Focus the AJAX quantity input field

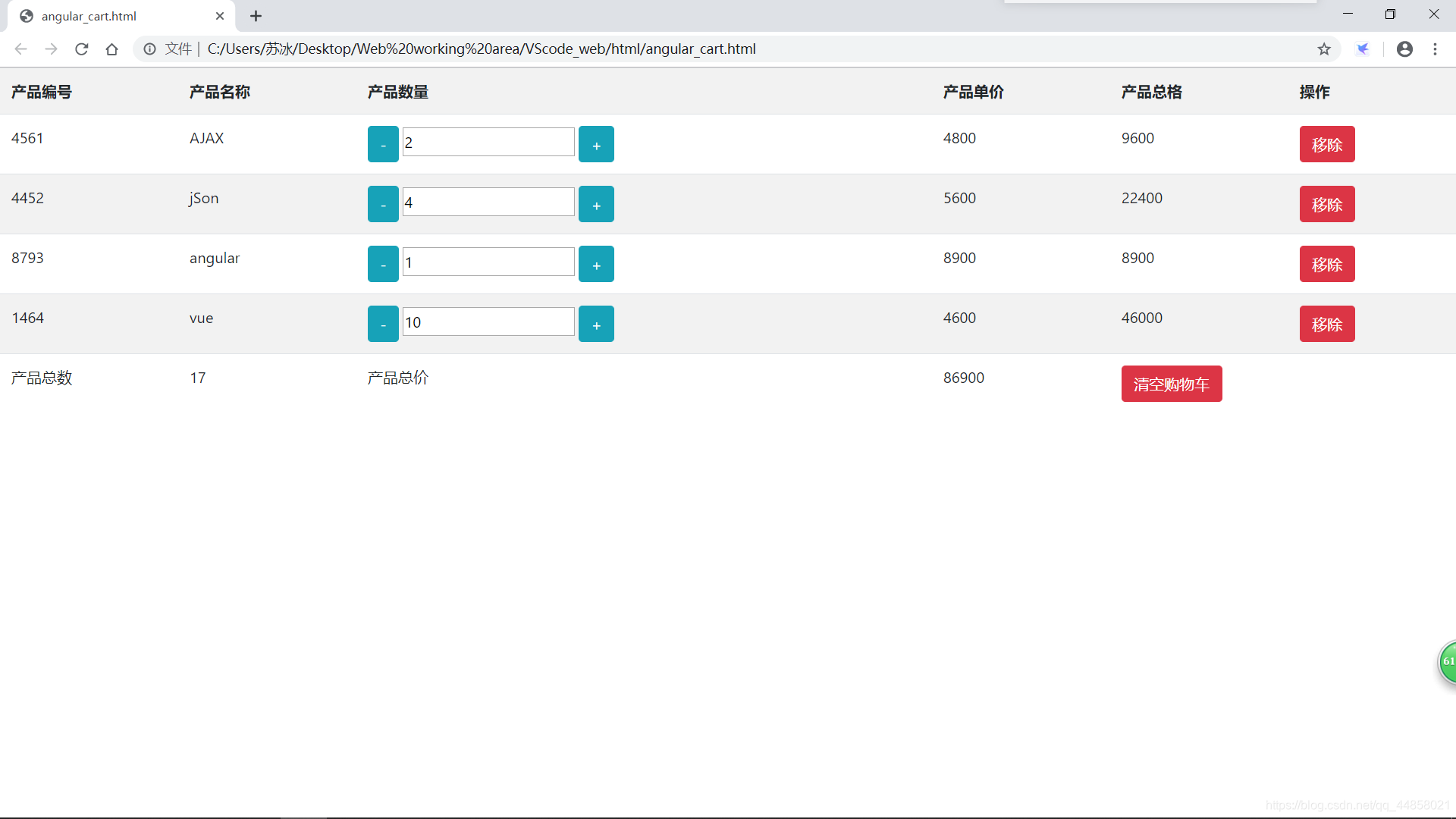pos(488,142)
